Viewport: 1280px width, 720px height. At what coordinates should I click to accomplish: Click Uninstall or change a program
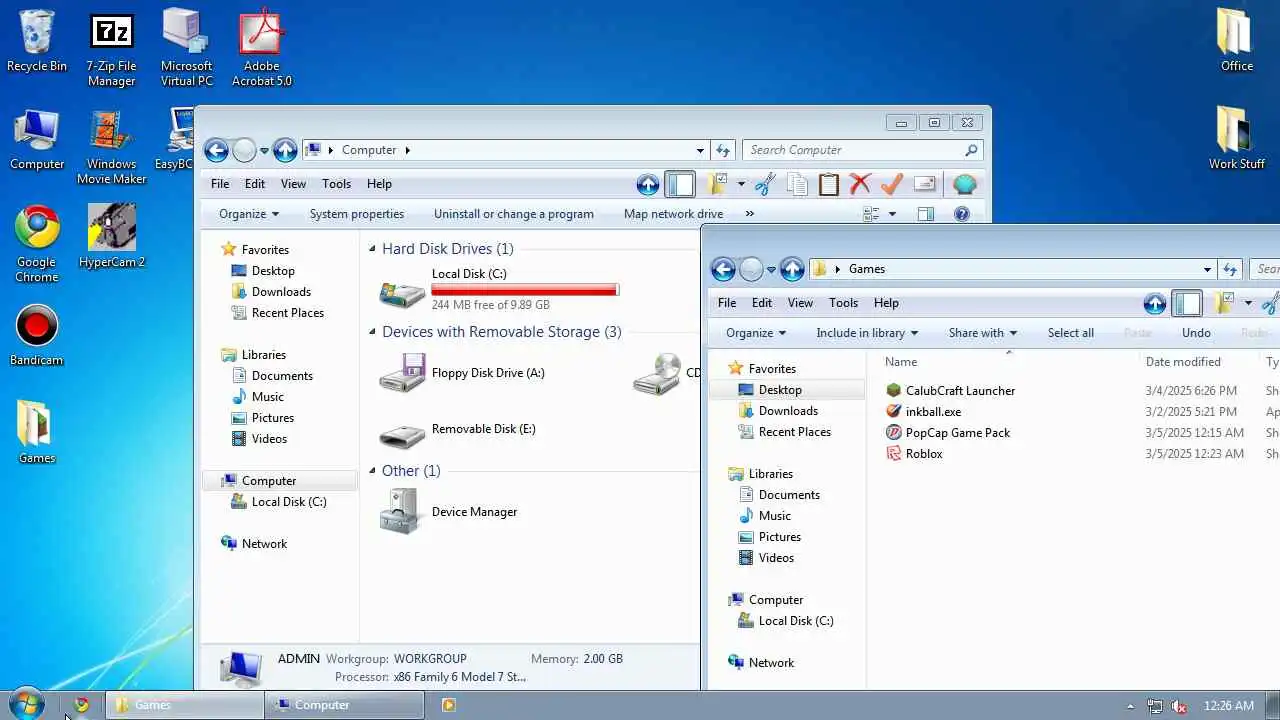[x=514, y=214]
